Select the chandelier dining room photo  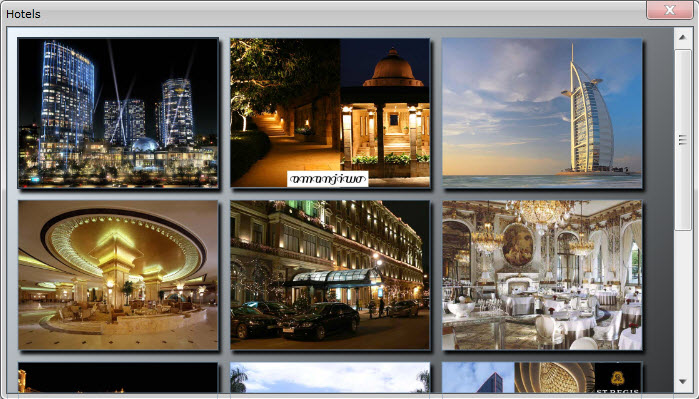point(542,275)
